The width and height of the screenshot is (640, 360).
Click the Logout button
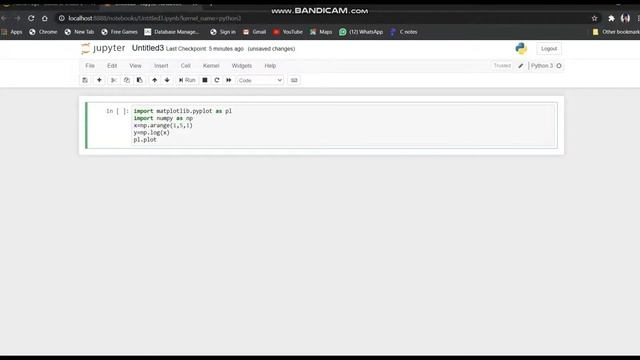click(549, 49)
